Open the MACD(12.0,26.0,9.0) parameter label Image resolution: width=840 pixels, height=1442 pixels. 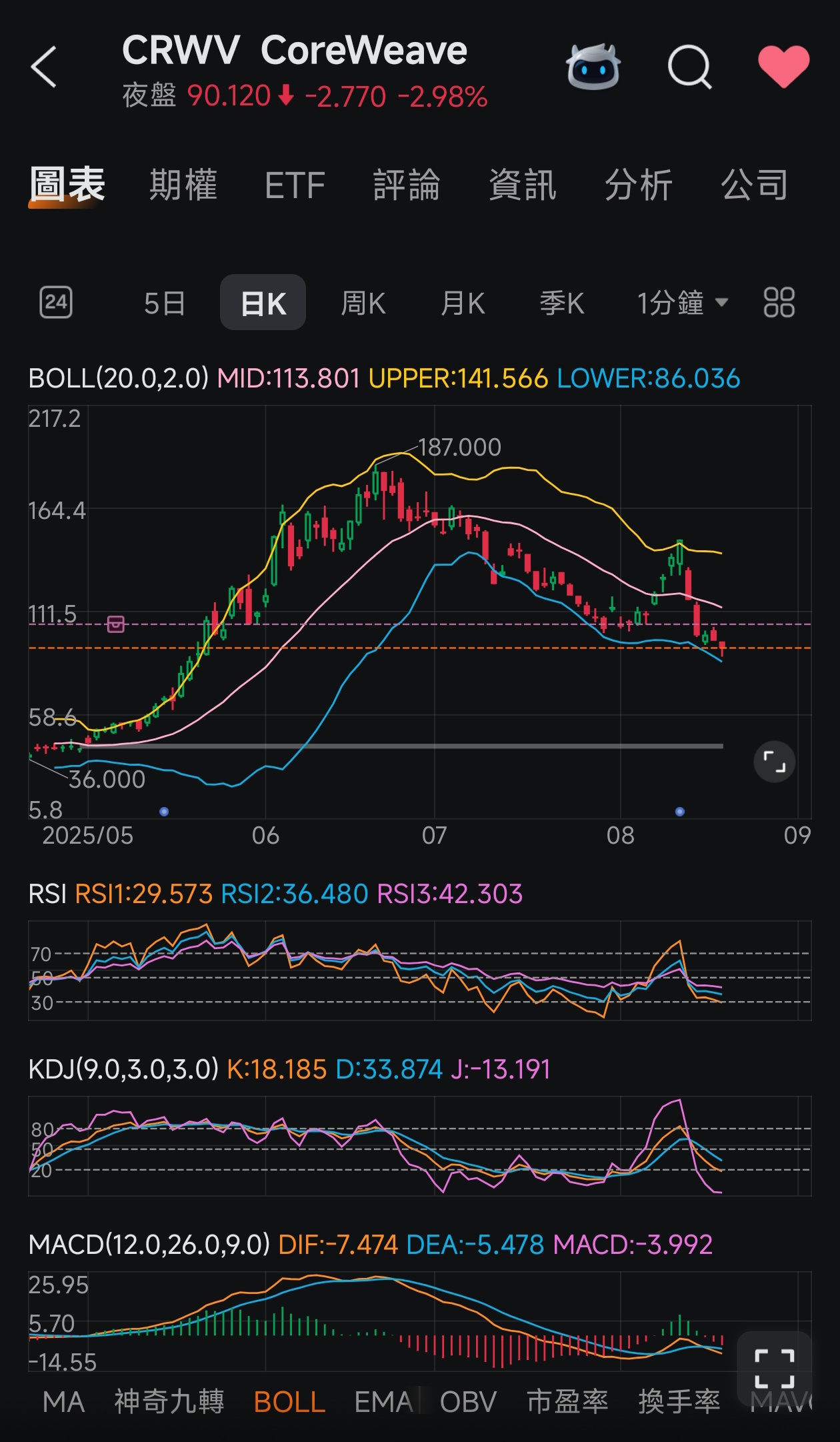[149, 1245]
